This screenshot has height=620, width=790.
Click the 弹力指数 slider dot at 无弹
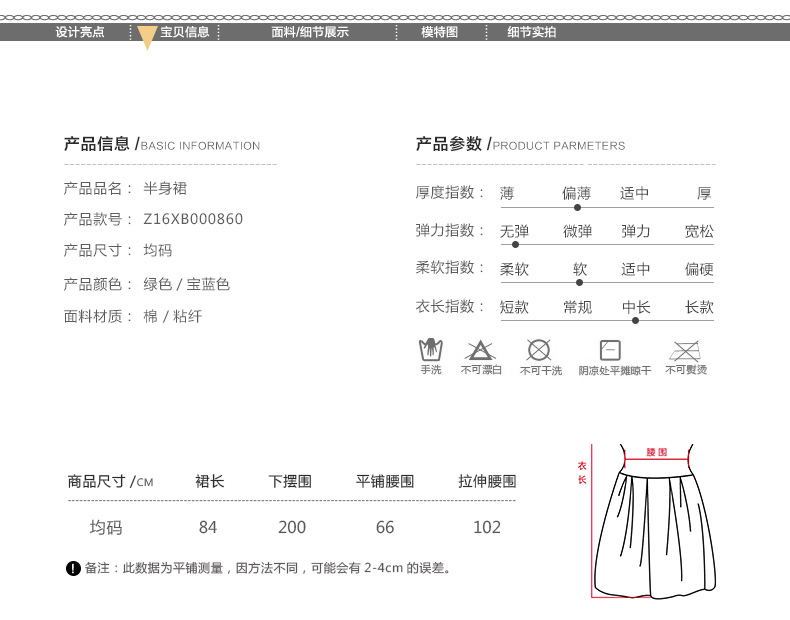(515, 245)
